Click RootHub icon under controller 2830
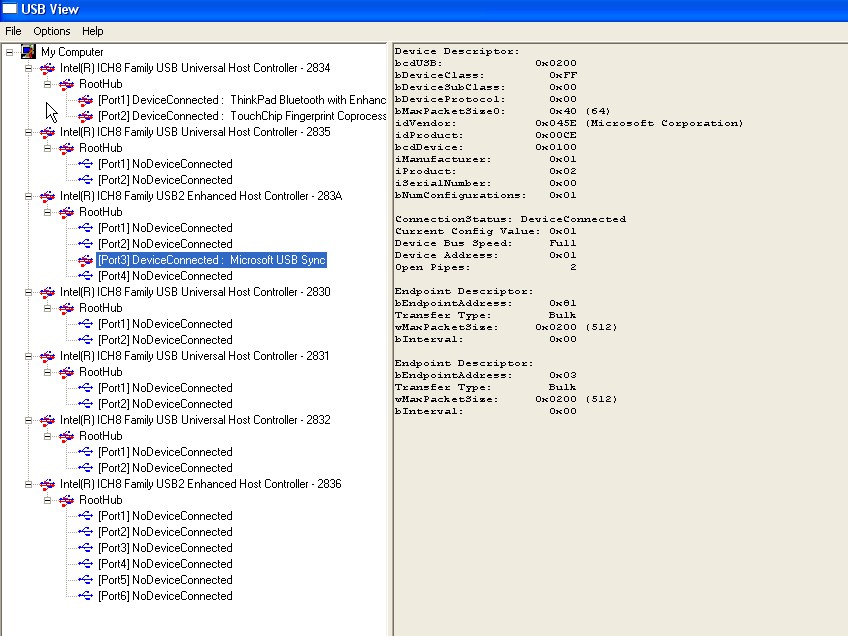This screenshot has width=848, height=636. pos(67,308)
